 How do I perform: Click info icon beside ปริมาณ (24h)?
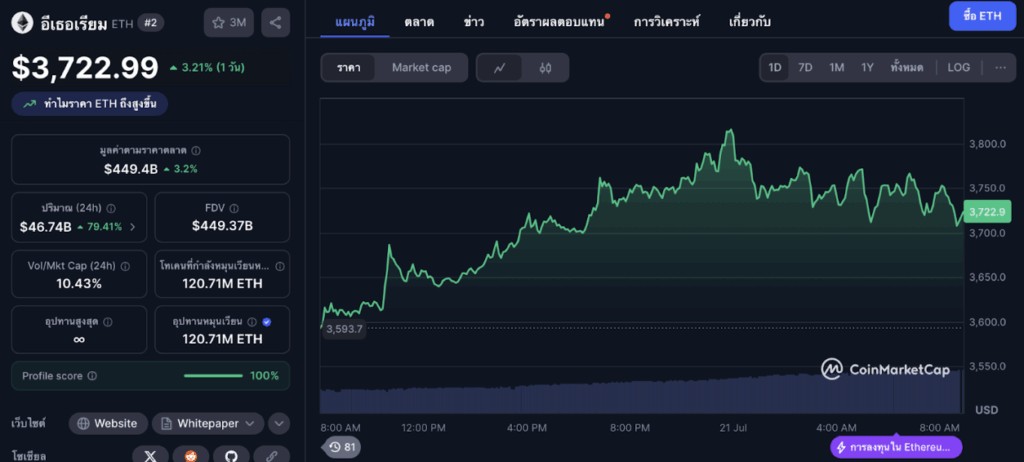coord(111,208)
